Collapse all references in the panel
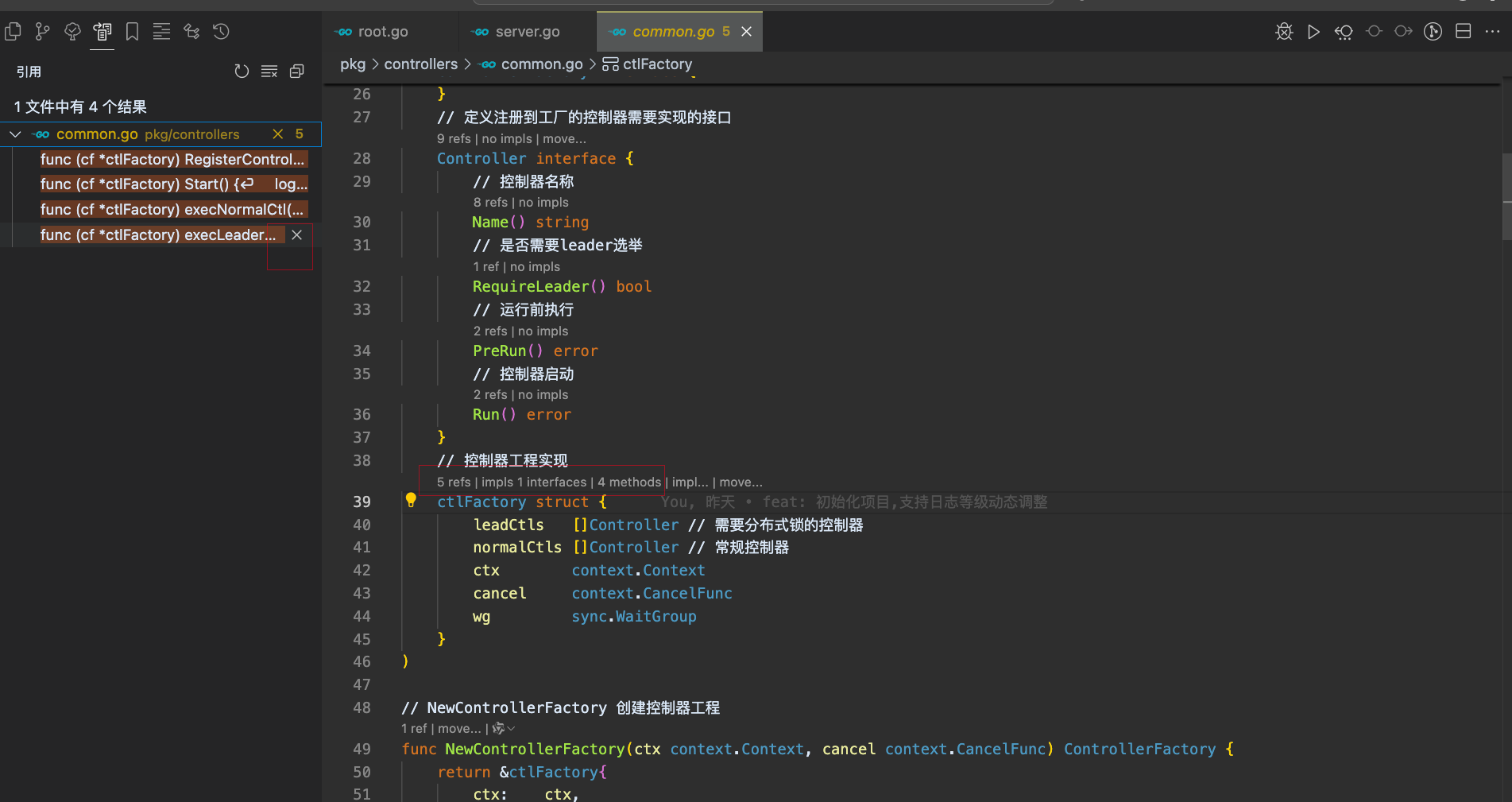The height and width of the screenshot is (802, 1512). tap(297, 72)
